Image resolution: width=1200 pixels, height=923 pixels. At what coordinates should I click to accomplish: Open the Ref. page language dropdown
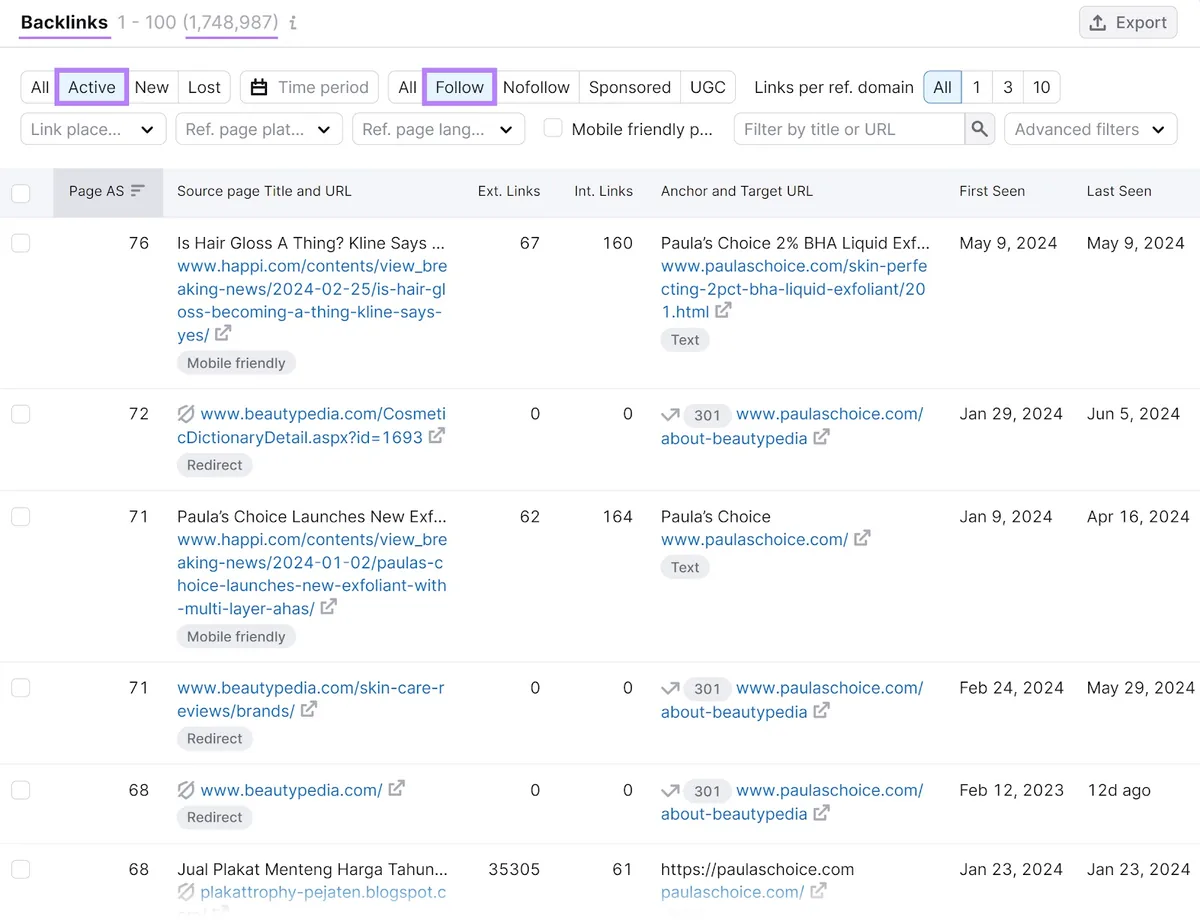pyautogui.click(x=438, y=129)
